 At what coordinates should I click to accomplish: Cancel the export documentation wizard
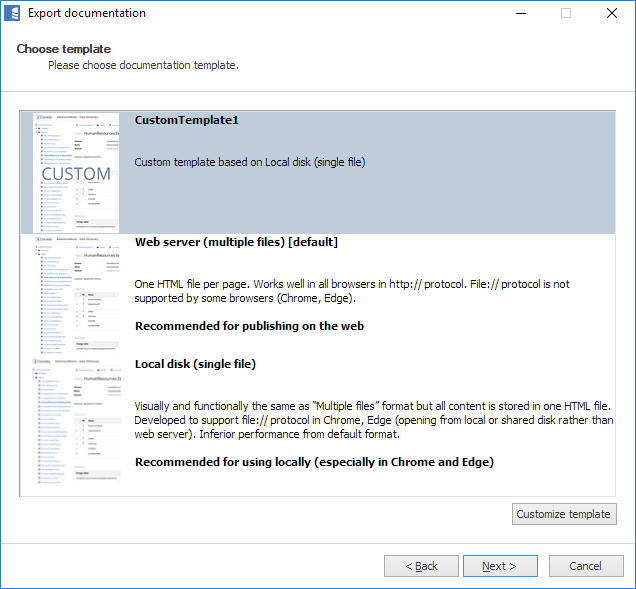(585, 566)
